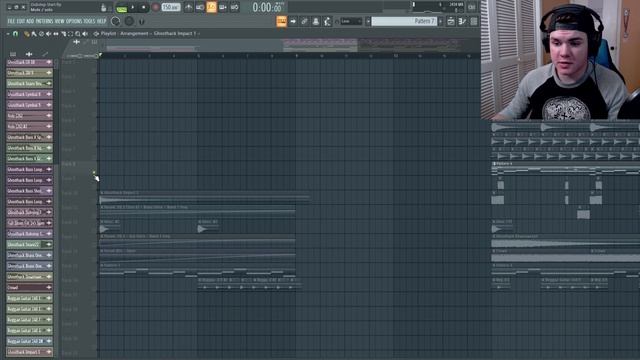Click the arrow icon right of the orange playlist button
Screen dimensions: 640x360
click(x=293, y=21)
